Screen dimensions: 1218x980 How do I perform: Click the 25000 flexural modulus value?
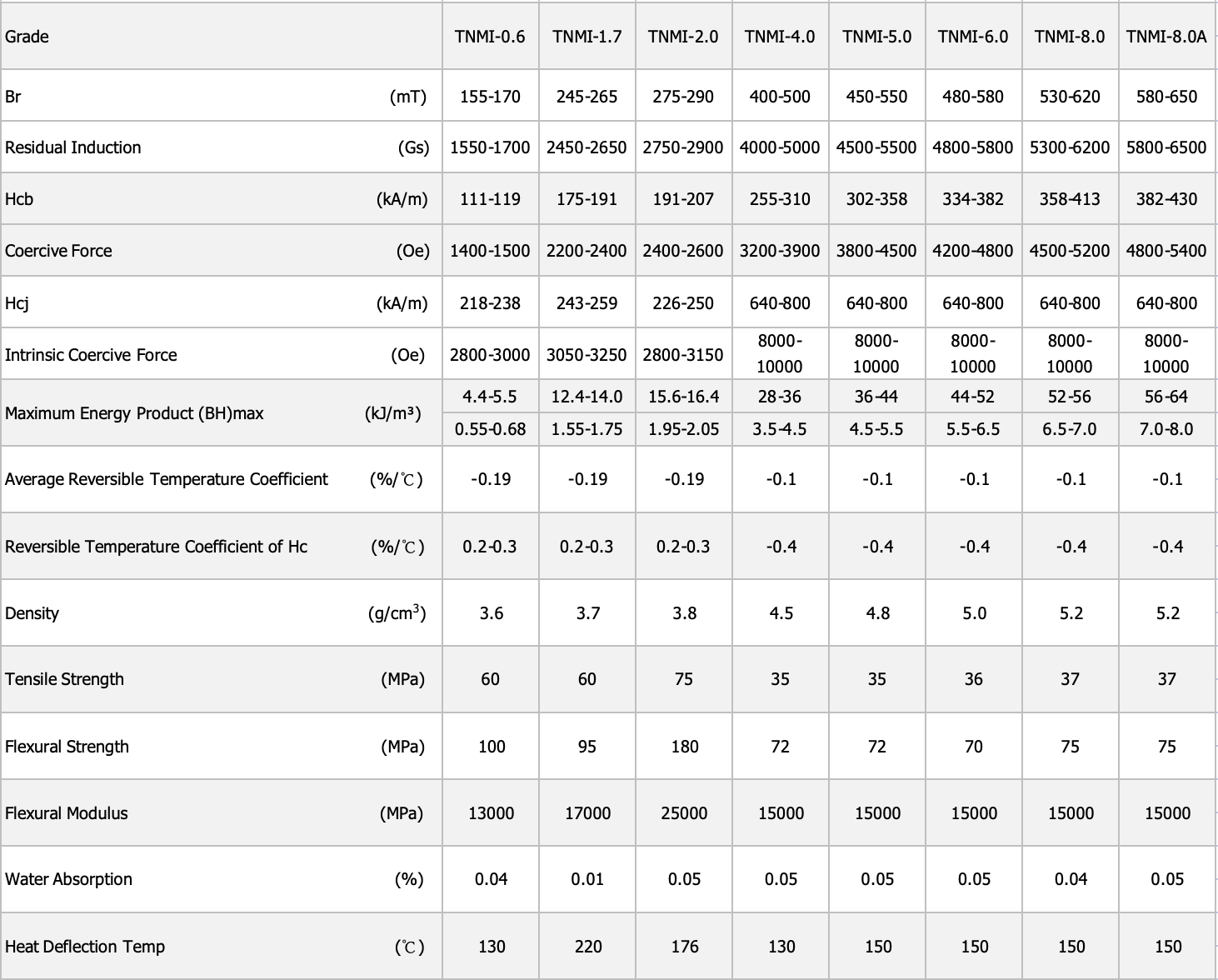click(684, 813)
